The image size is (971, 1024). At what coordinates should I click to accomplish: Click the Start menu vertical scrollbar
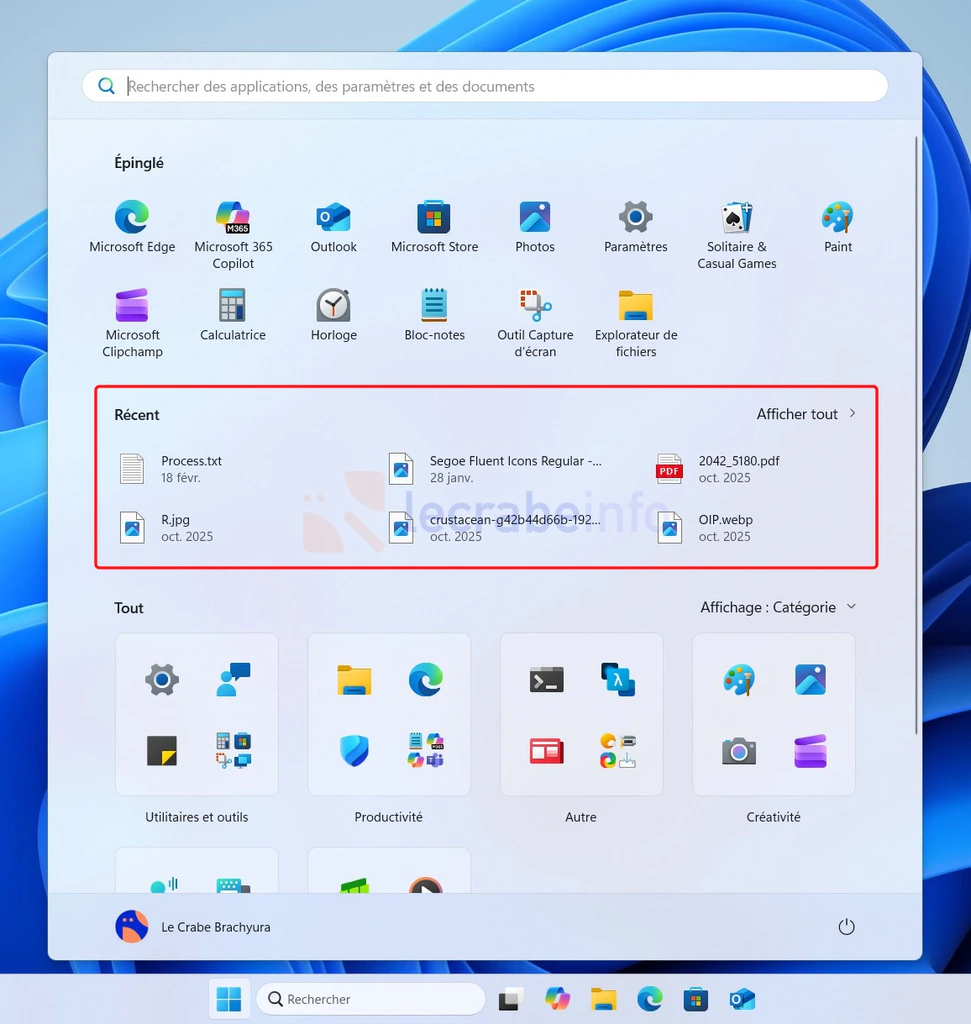point(915,434)
